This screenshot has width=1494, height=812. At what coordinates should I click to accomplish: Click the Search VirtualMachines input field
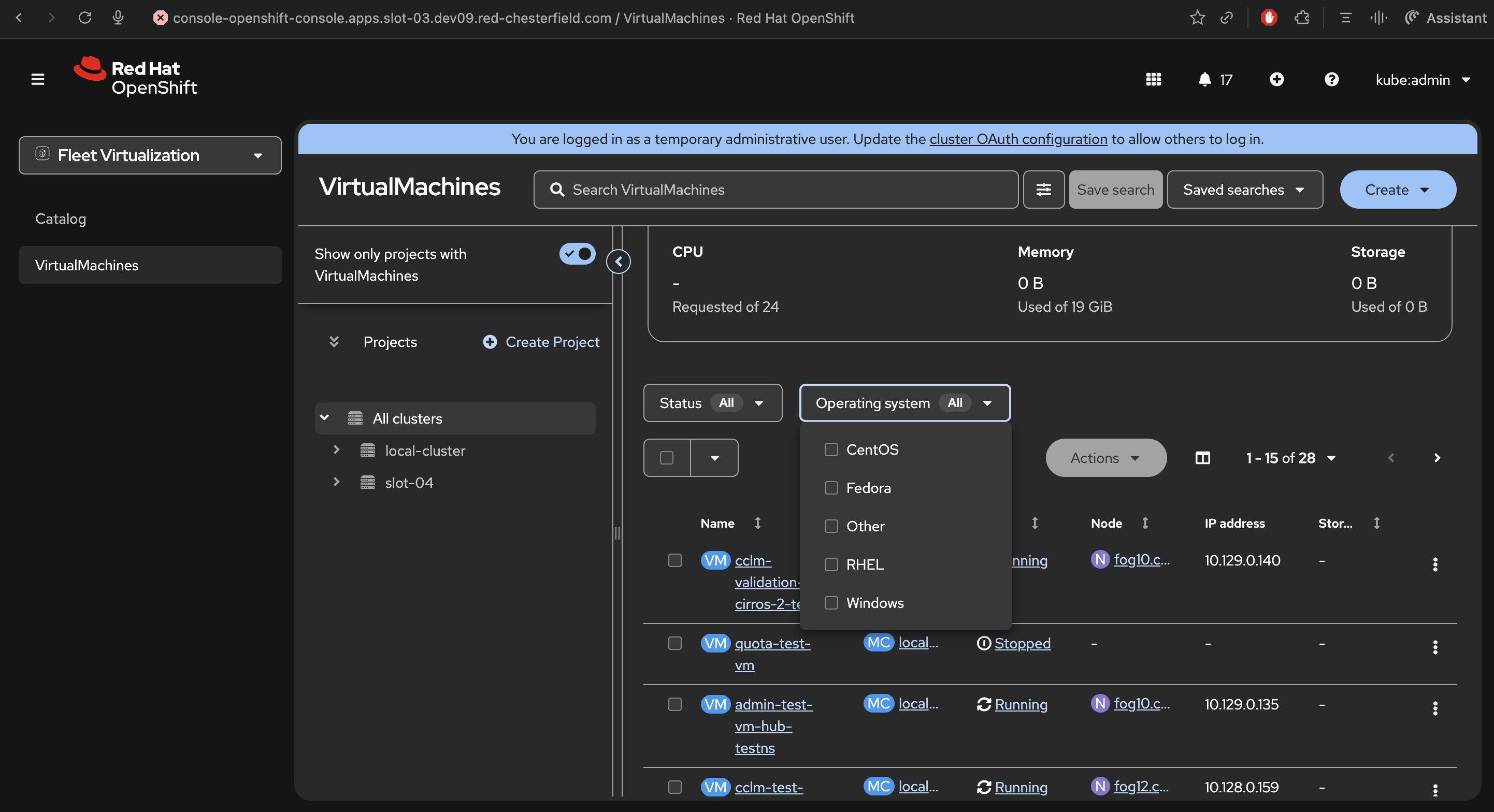[775, 190]
